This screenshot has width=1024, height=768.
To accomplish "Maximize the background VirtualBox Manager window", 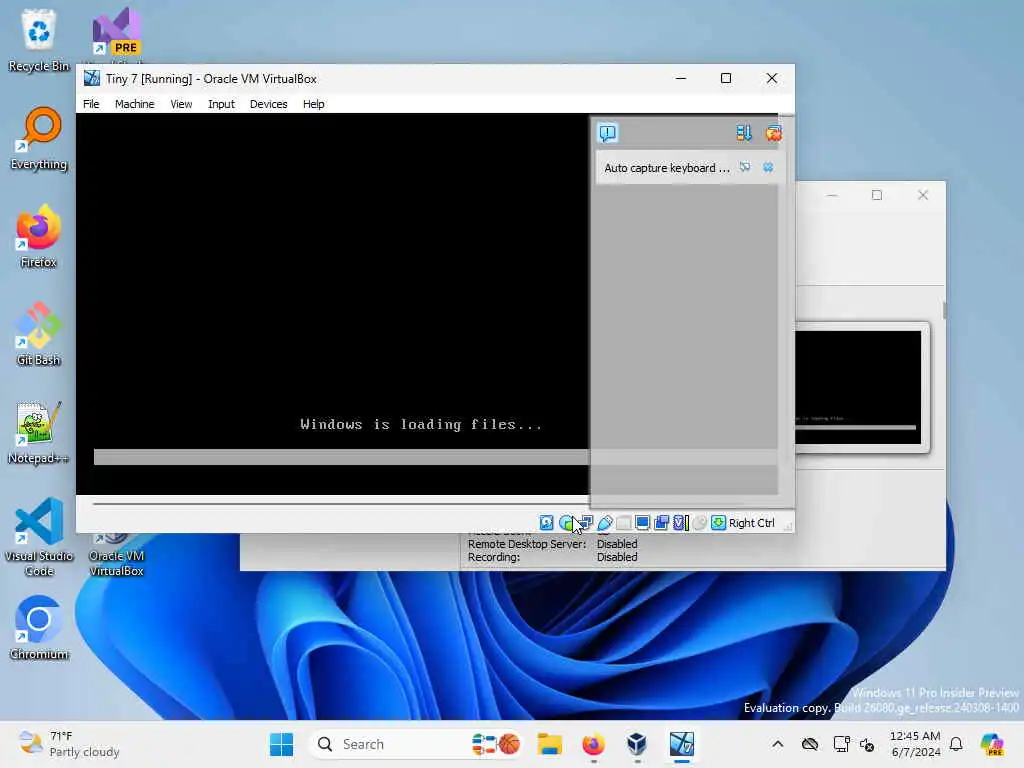I will [877, 195].
